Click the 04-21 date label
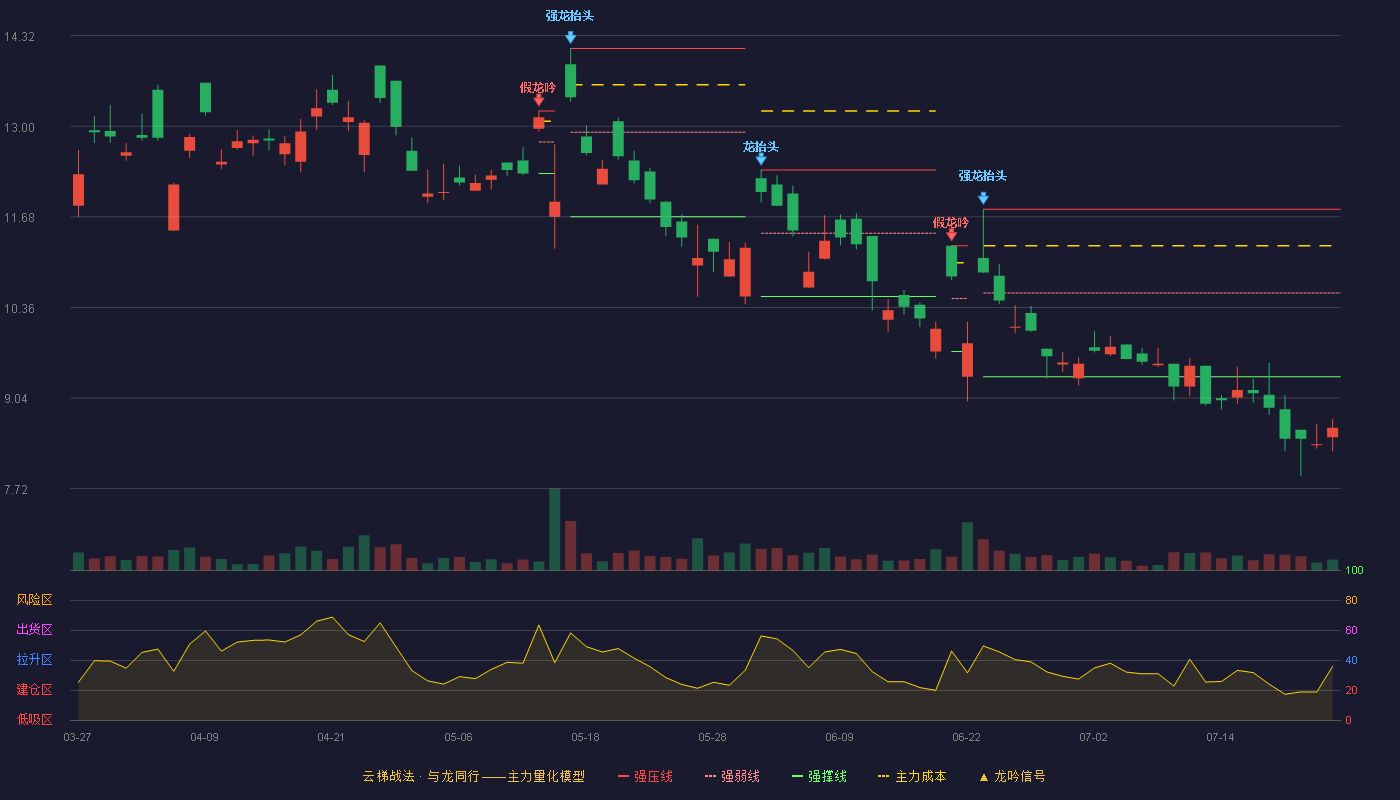 tap(331, 737)
